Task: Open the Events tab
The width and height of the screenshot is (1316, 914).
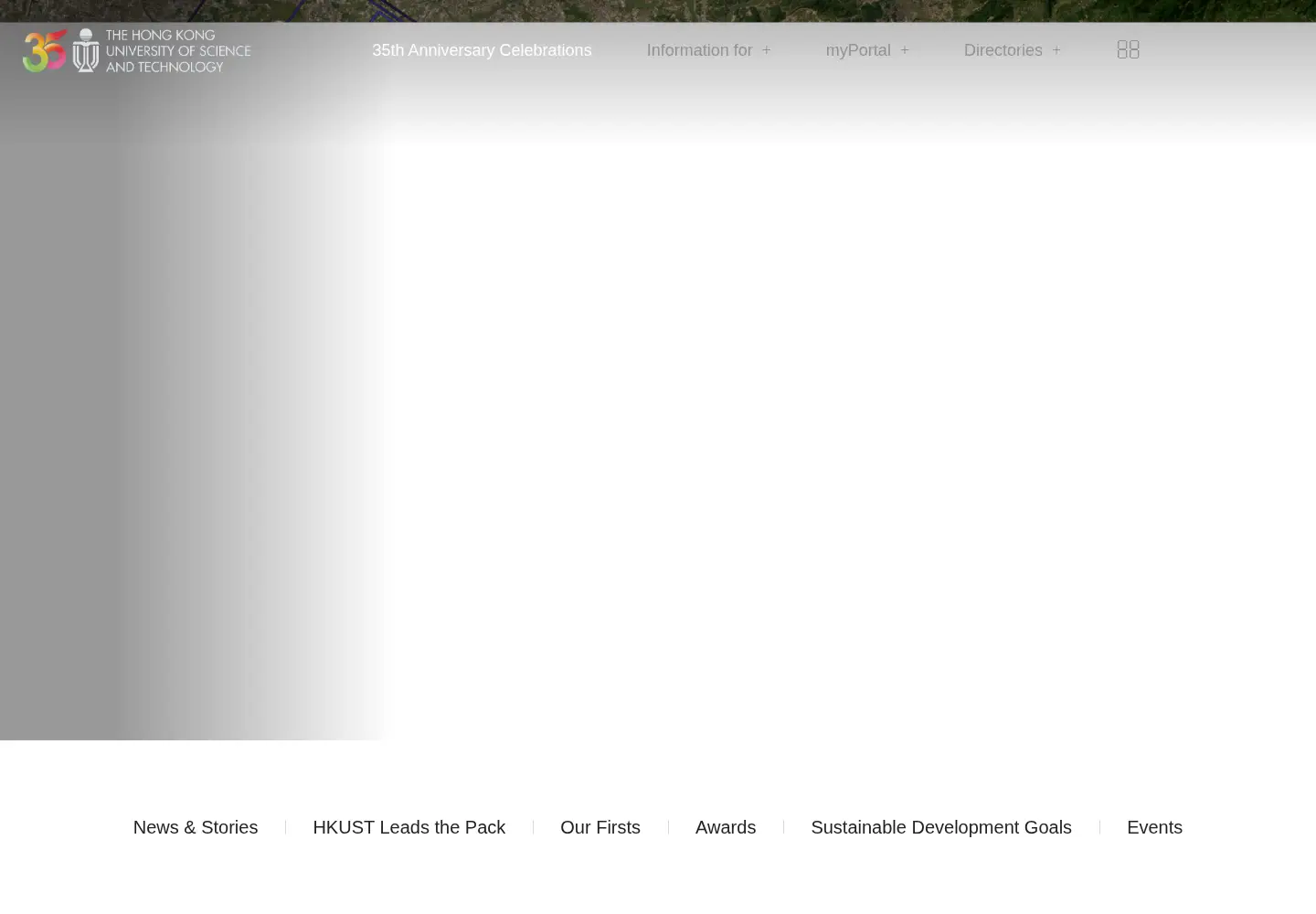Action: pos(1154,827)
